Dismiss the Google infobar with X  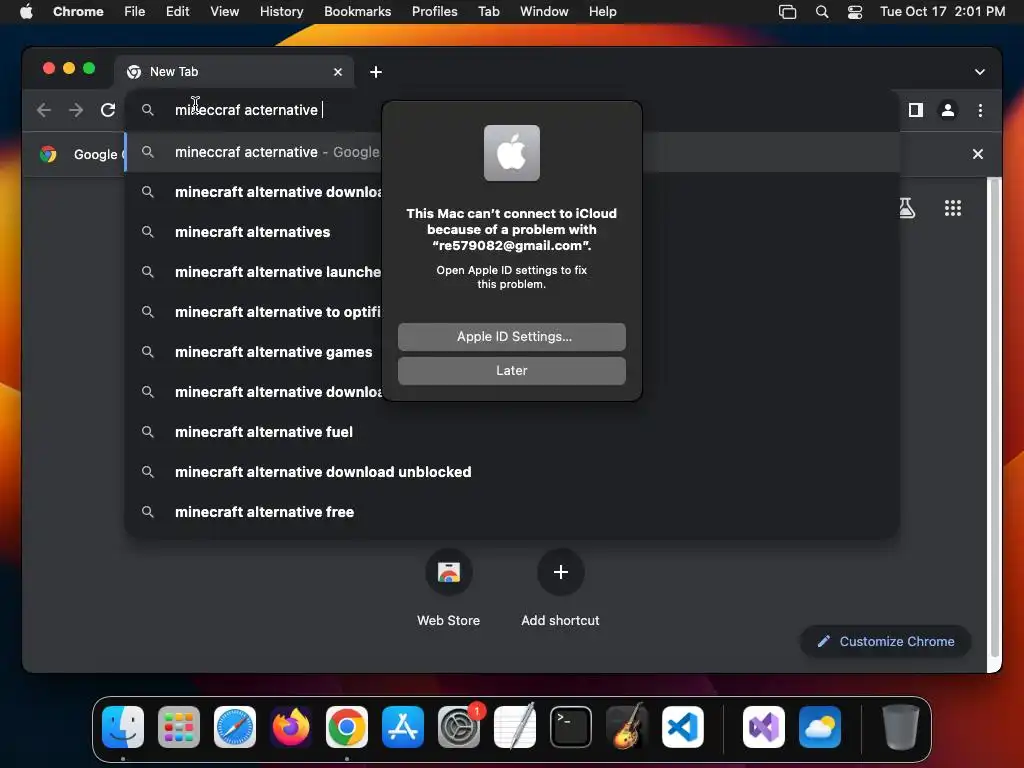978,154
